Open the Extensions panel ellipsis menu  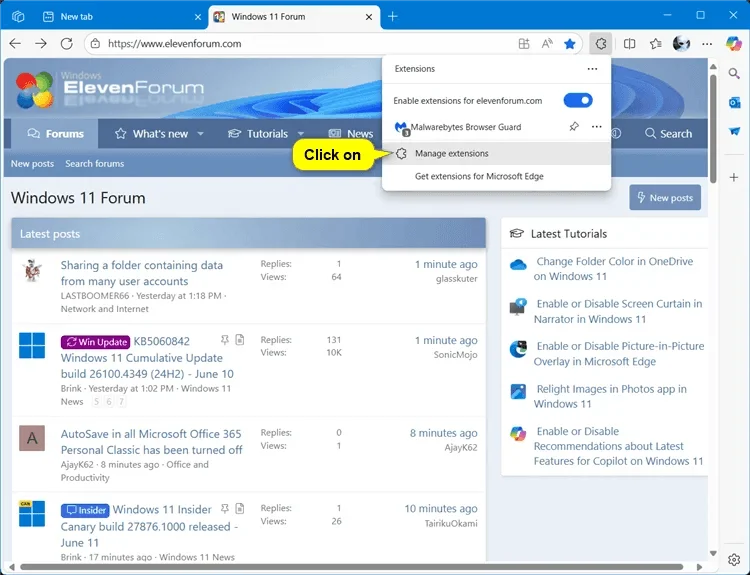pos(592,69)
